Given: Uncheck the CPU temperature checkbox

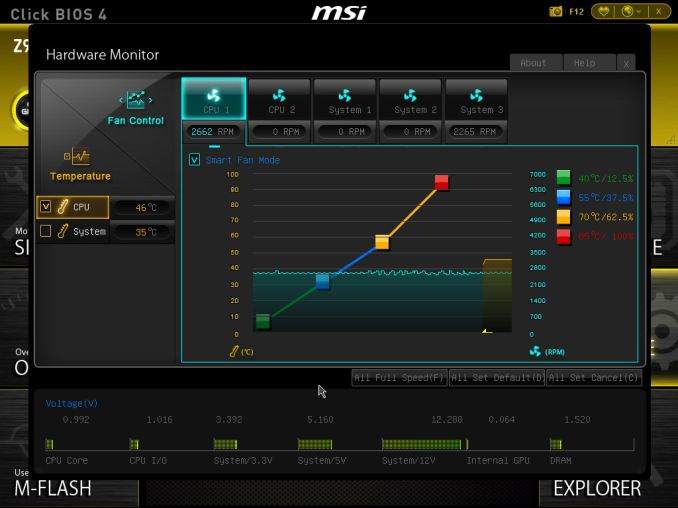Looking at the screenshot, I should 46,207.
